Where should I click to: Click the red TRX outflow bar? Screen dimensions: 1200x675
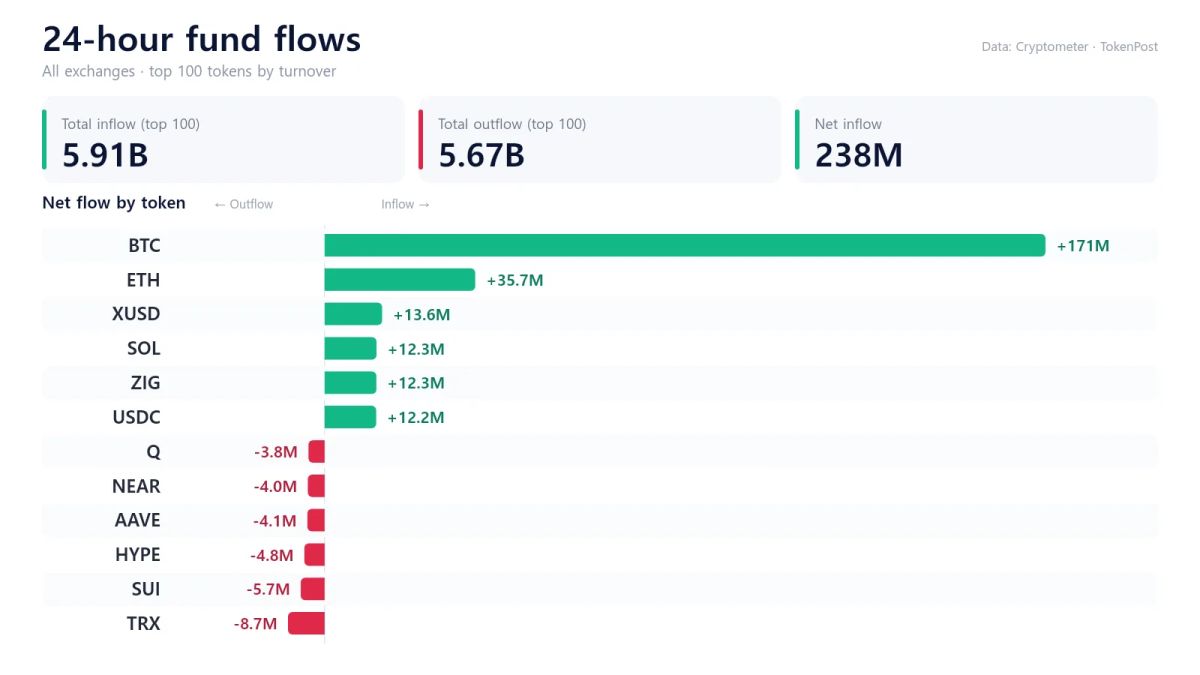(x=306, y=623)
